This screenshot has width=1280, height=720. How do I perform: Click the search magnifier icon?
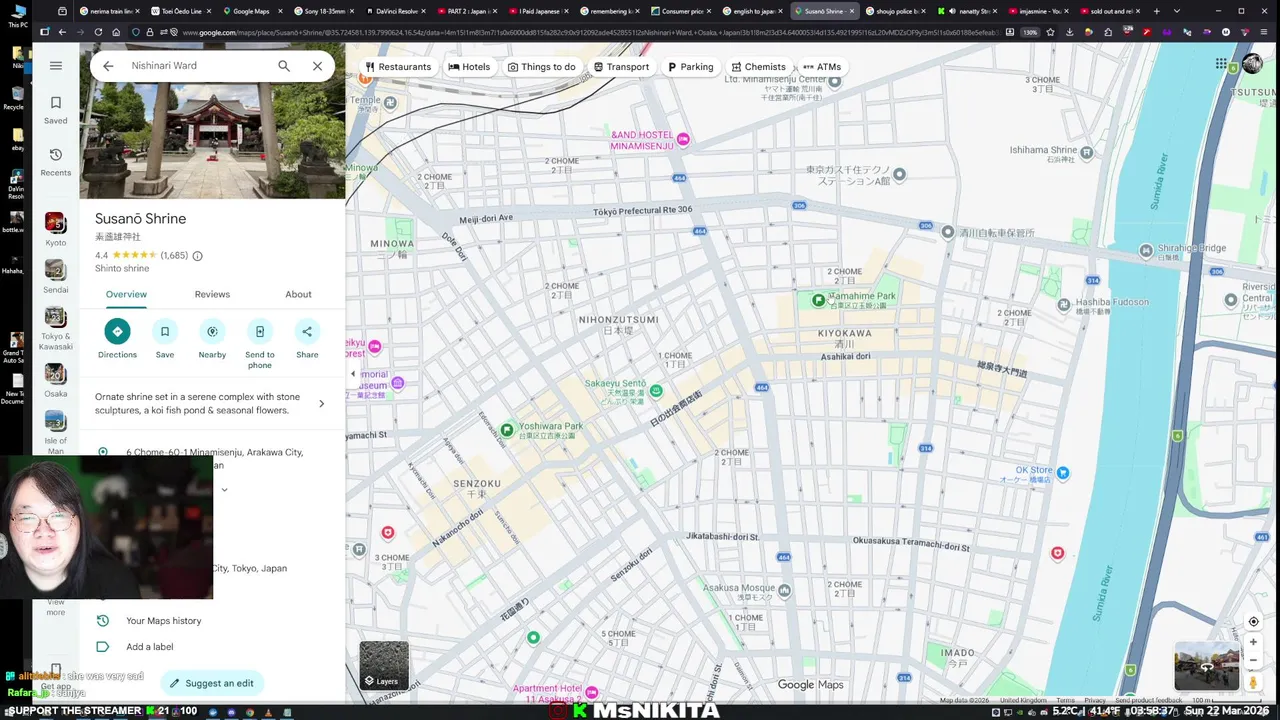point(284,66)
